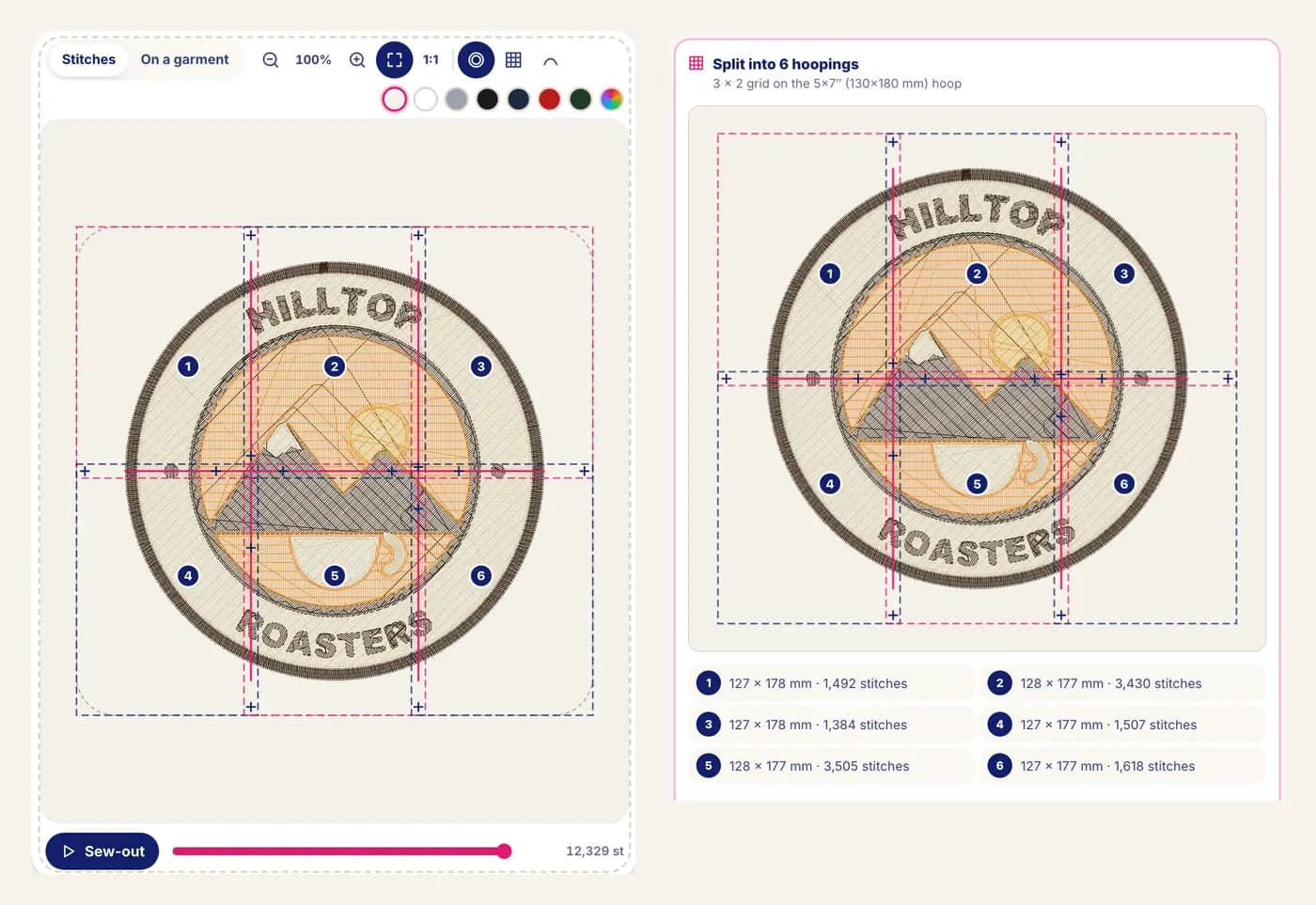Select the navy fabric color swatch
The image size is (1316, 905).
[x=519, y=99]
